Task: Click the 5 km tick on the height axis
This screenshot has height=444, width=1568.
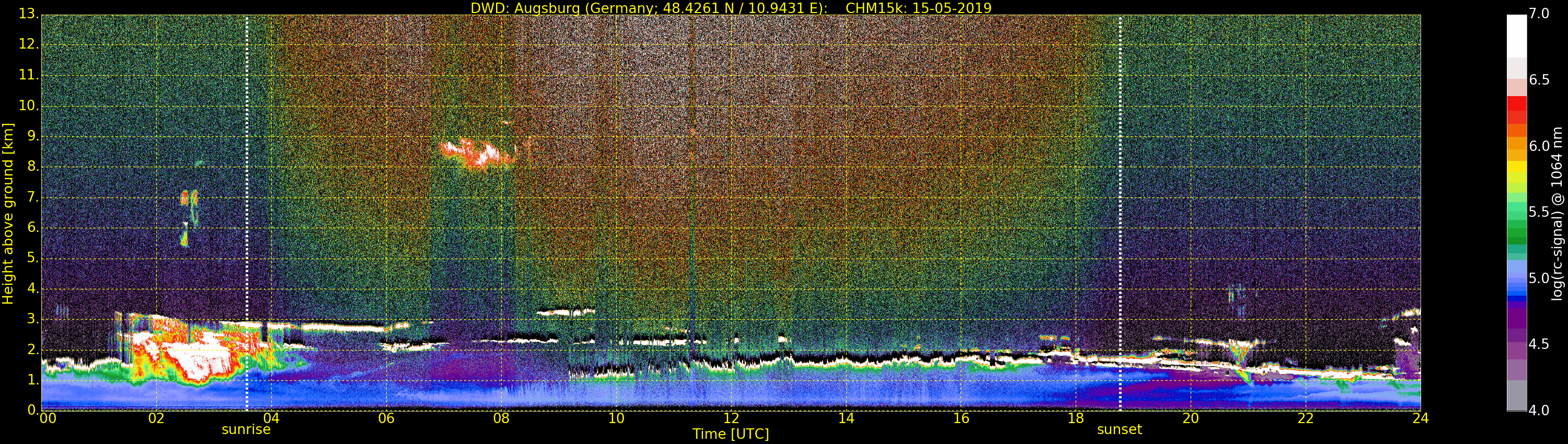Action: pos(33,258)
